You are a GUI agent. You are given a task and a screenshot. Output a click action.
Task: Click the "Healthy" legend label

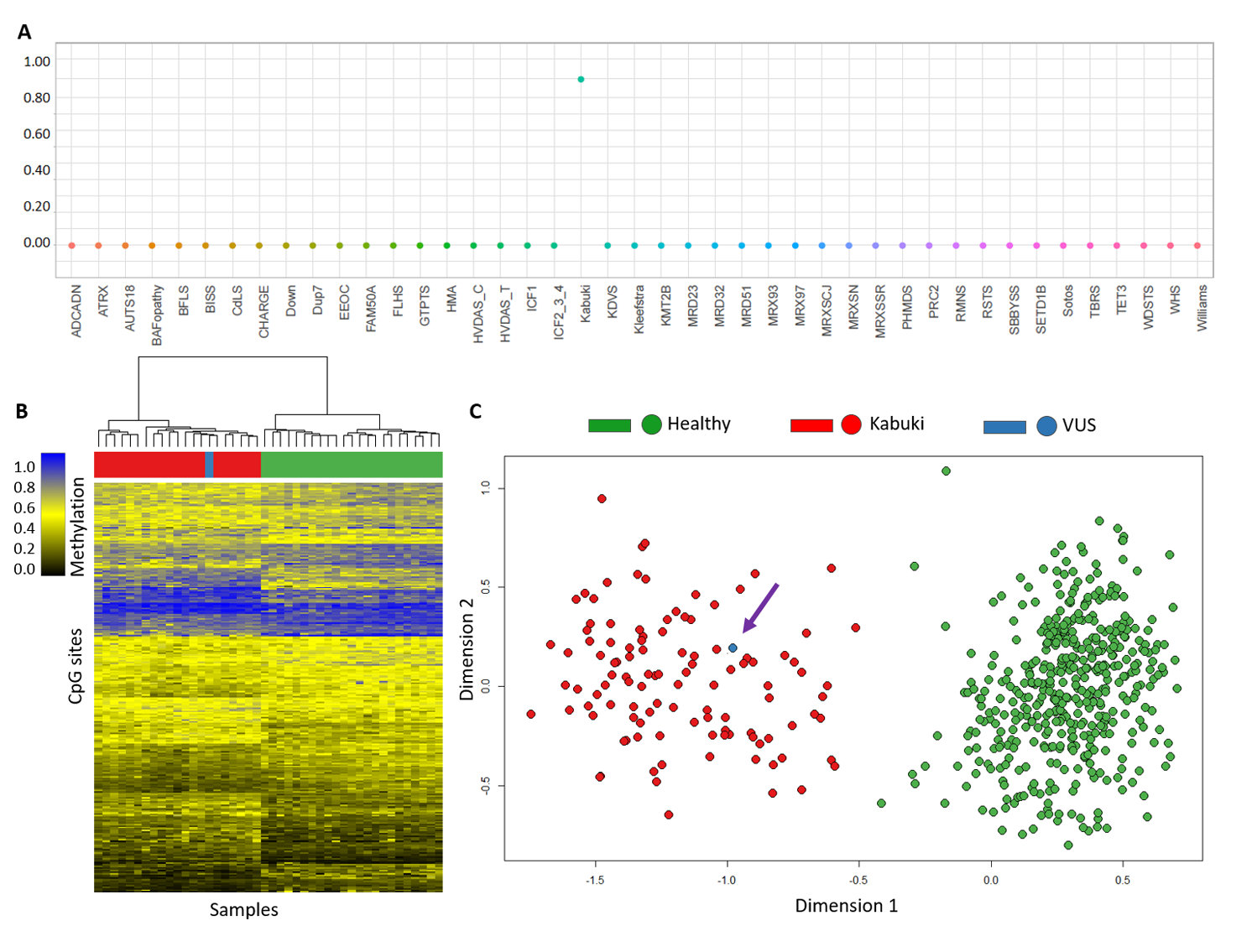(699, 424)
